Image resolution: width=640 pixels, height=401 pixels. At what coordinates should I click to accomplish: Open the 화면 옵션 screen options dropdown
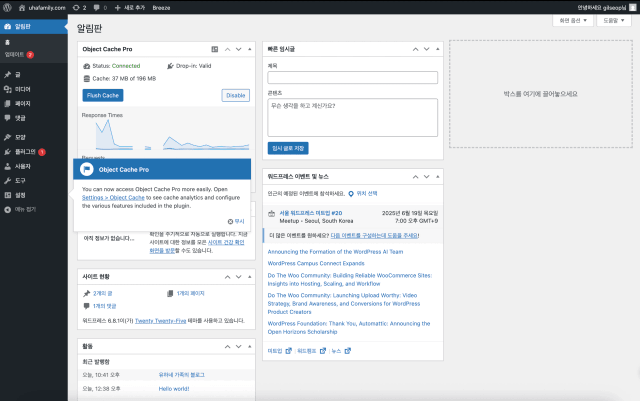(573, 20)
